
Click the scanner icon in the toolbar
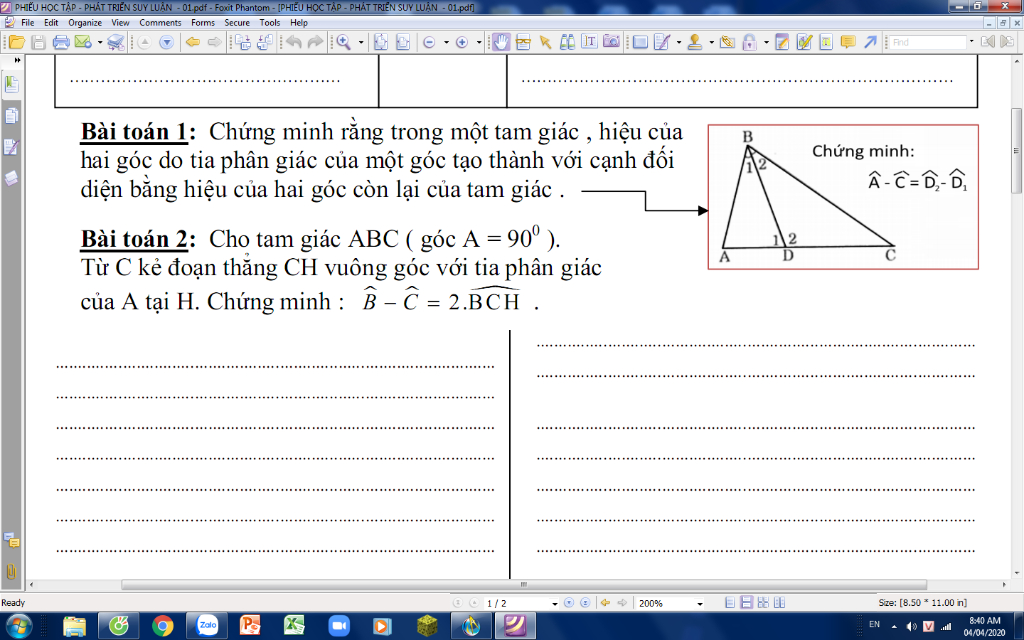116,42
